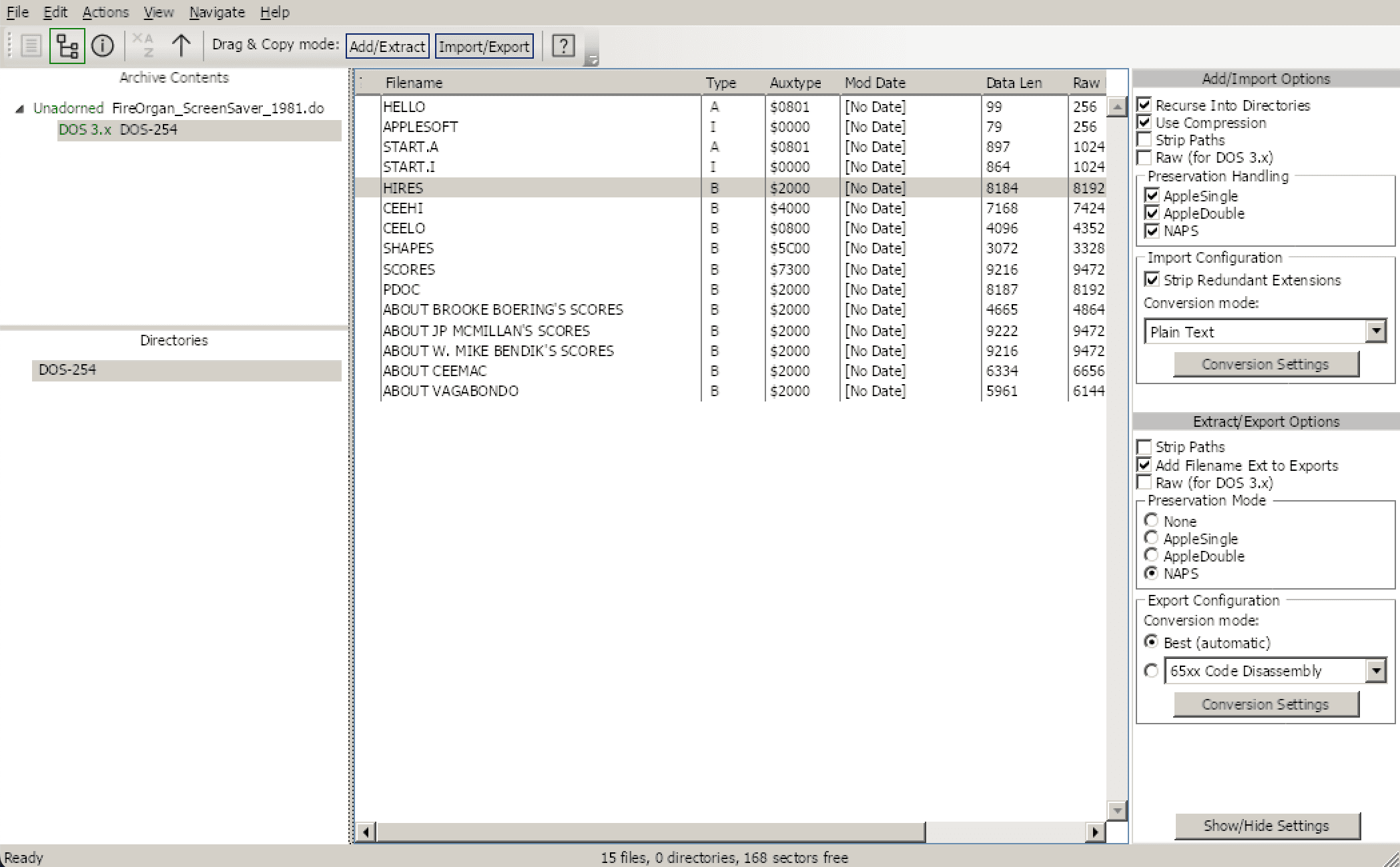Select the directory tree view icon
Screen dimensions: 1400x867
pos(67,46)
